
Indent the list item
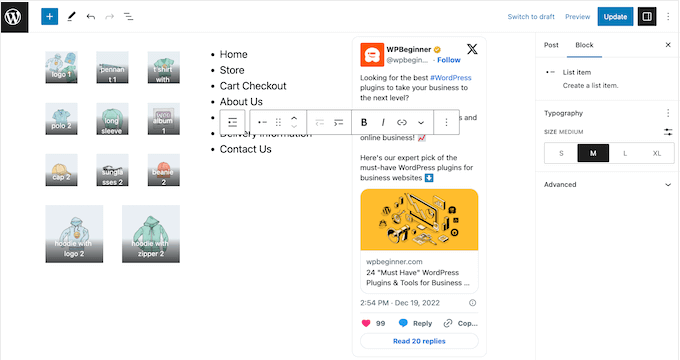[338, 122]
